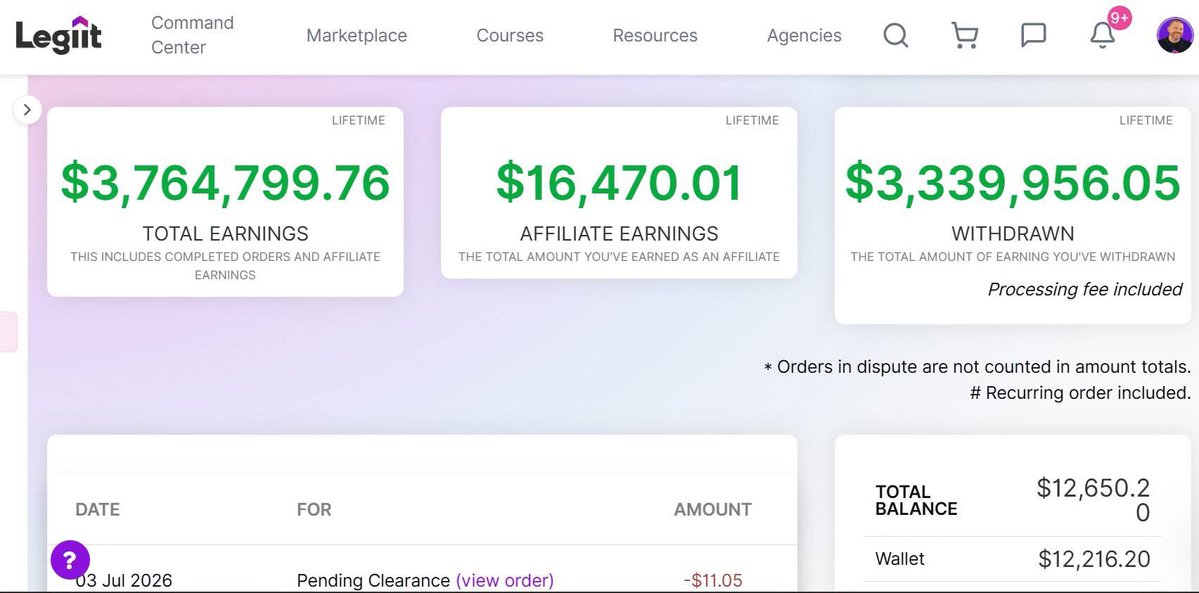Open the Command Center menu
Viewport: 1199px width, 593px height.
[193, 35]
